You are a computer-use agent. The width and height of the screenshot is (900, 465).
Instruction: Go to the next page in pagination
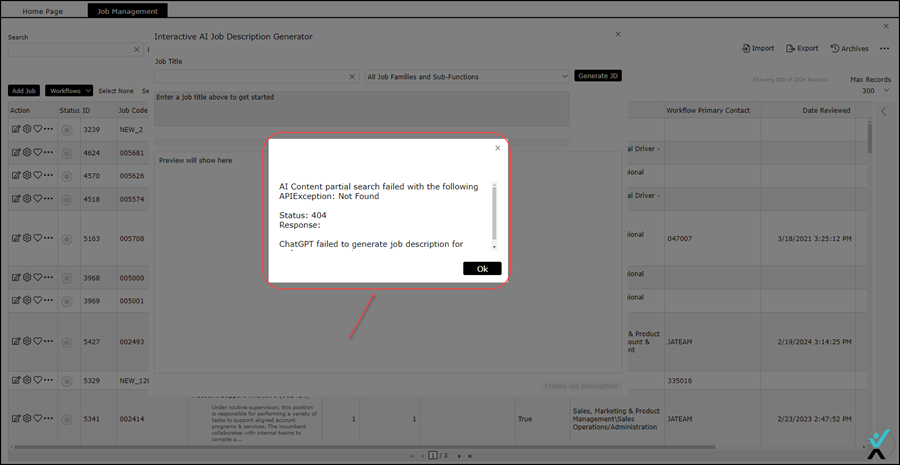(459, 456)
